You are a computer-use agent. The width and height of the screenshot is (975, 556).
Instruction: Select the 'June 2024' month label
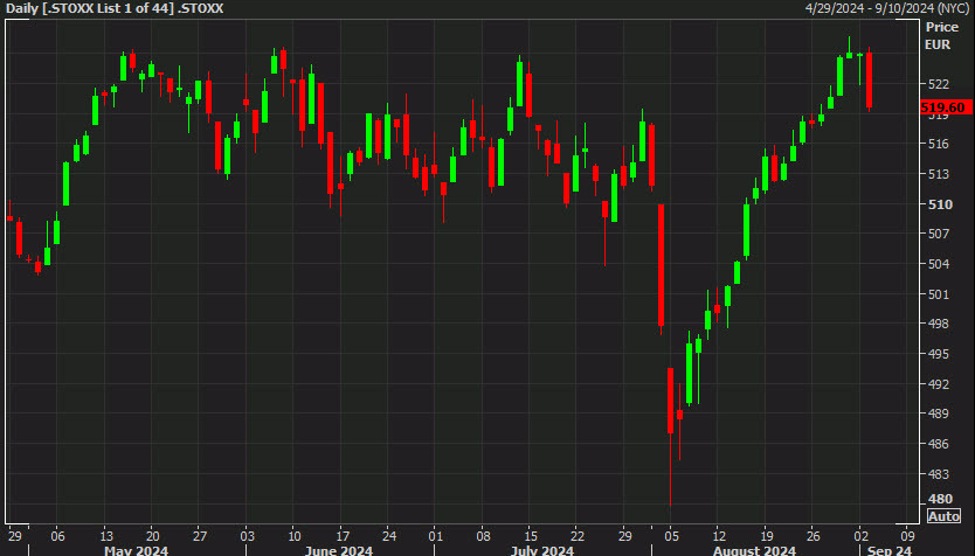pos(338,550)
